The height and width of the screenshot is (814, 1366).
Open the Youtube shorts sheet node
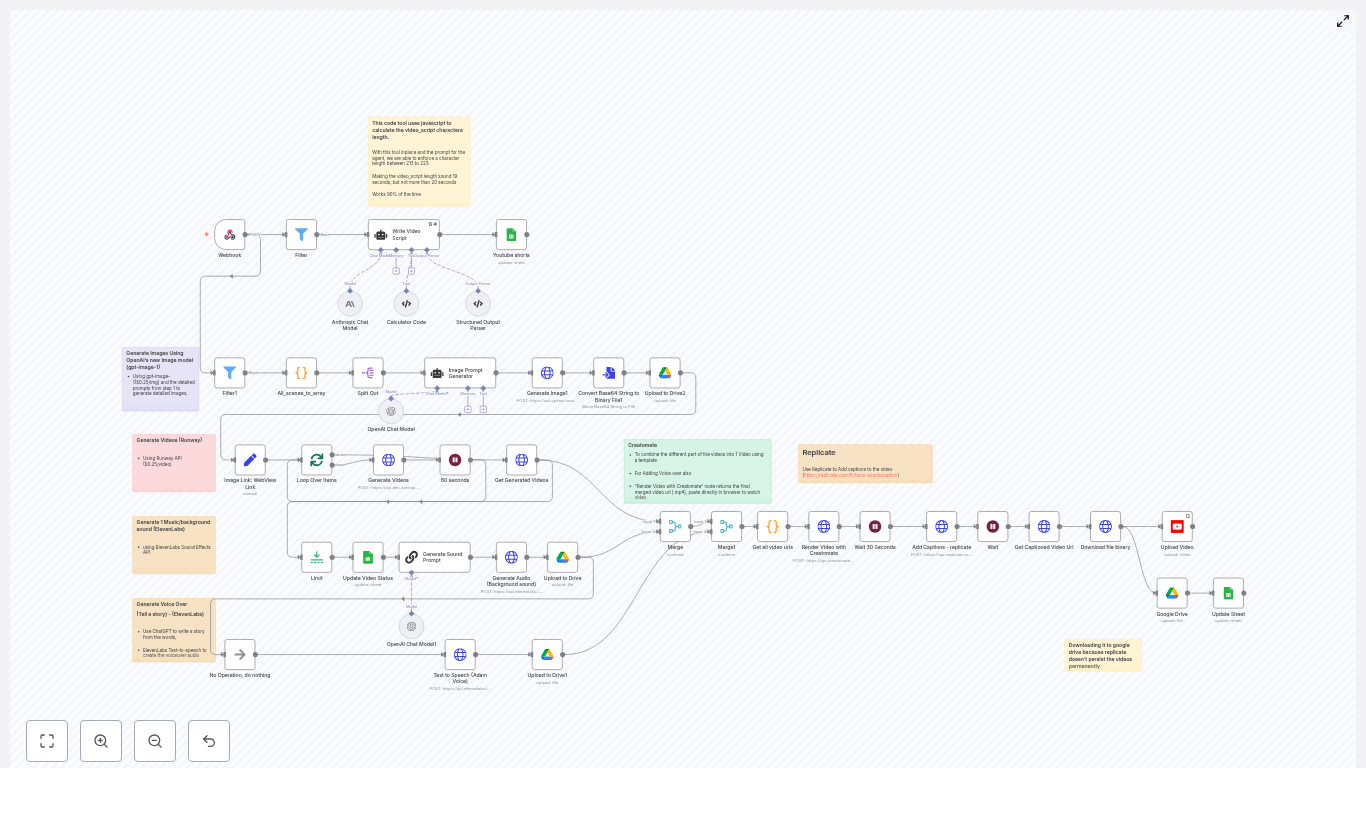coord(511,235)
